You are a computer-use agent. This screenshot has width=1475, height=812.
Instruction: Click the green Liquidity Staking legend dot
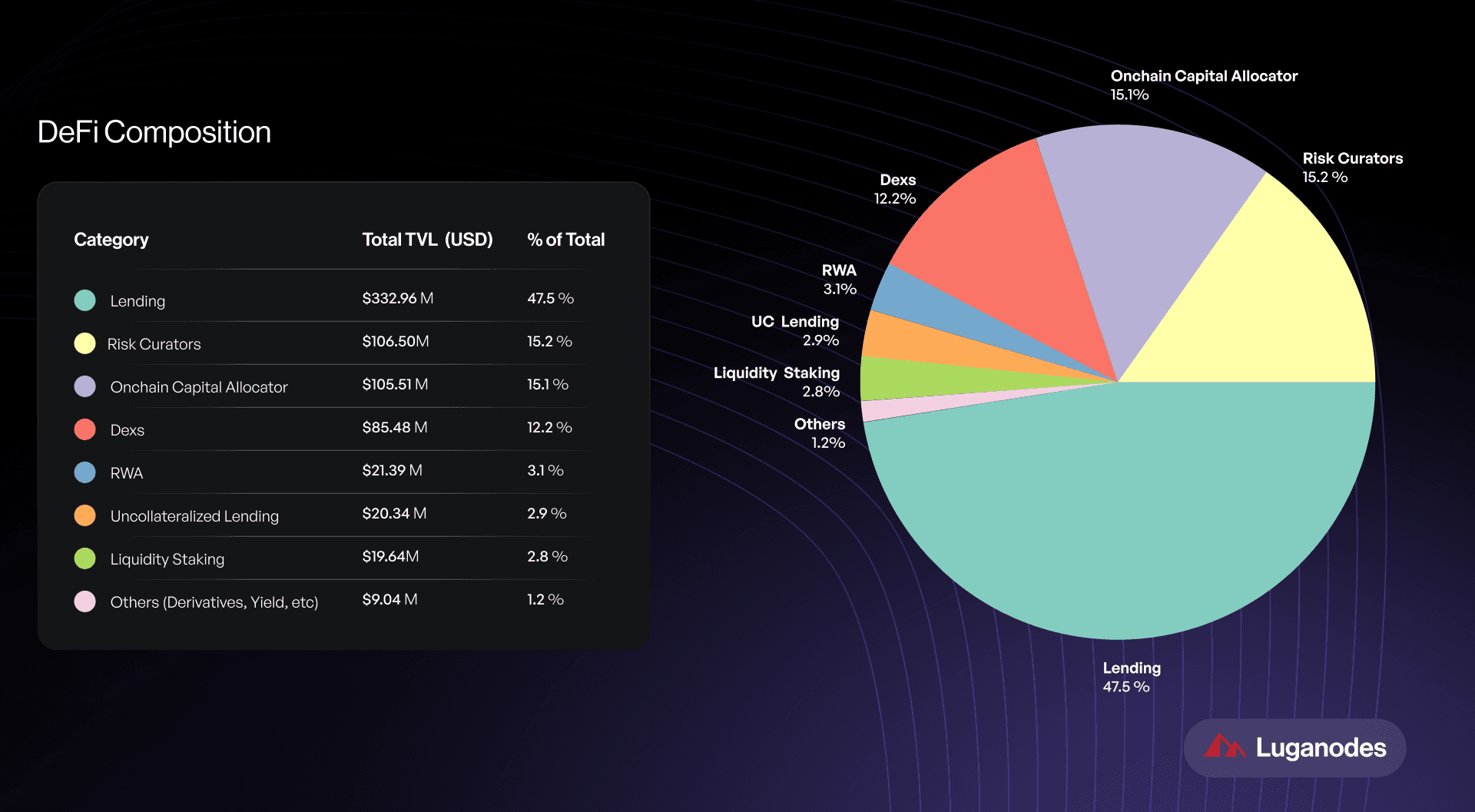pyautogui.click(x=85, y=558)
